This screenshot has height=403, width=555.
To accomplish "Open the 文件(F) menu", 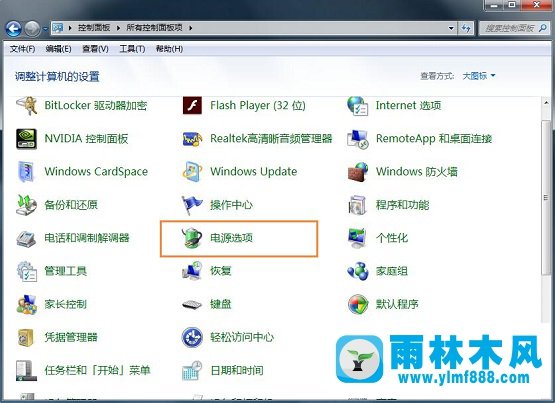I will (x=22, y=49).
